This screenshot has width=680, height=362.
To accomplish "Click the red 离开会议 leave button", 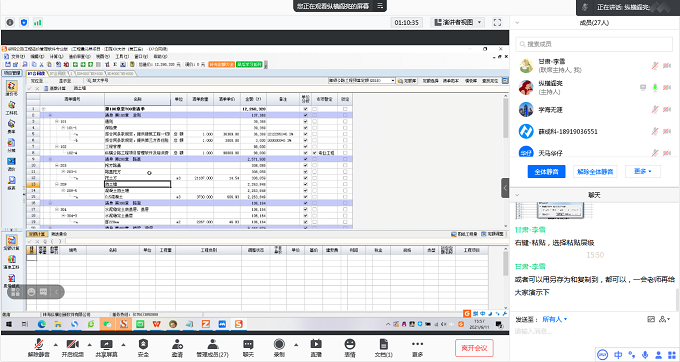I will [x=474, y=348].
